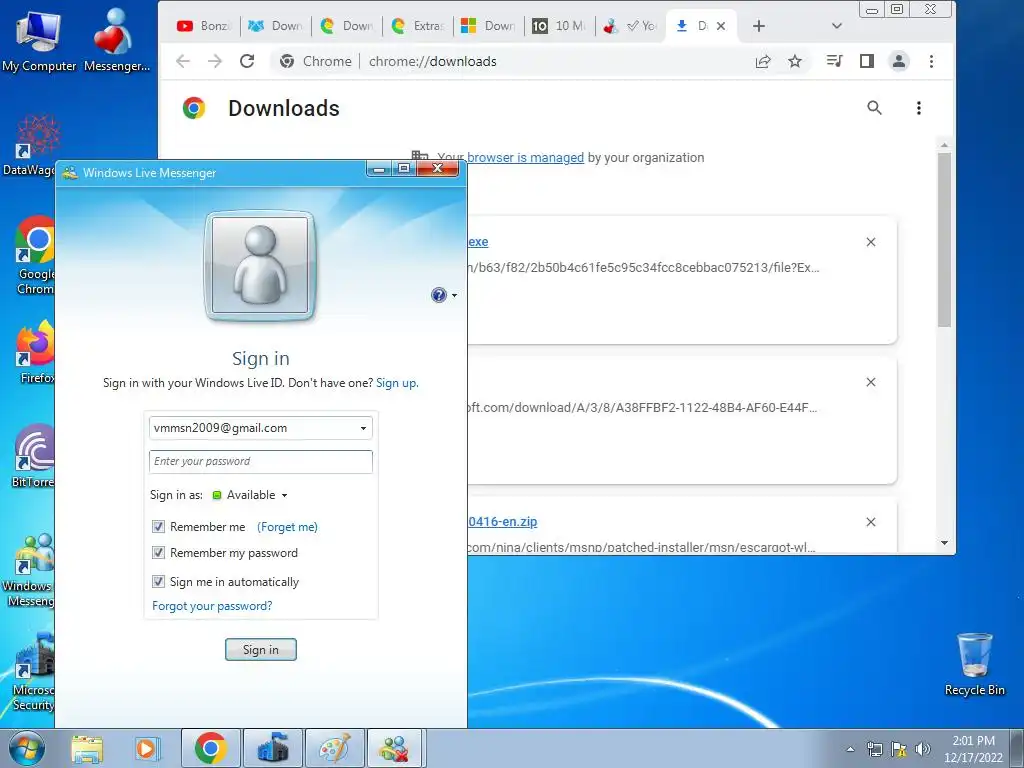Open a new Chrome tab
The height and width of the screenshot is (768, 1024).
tap(758, 26)
